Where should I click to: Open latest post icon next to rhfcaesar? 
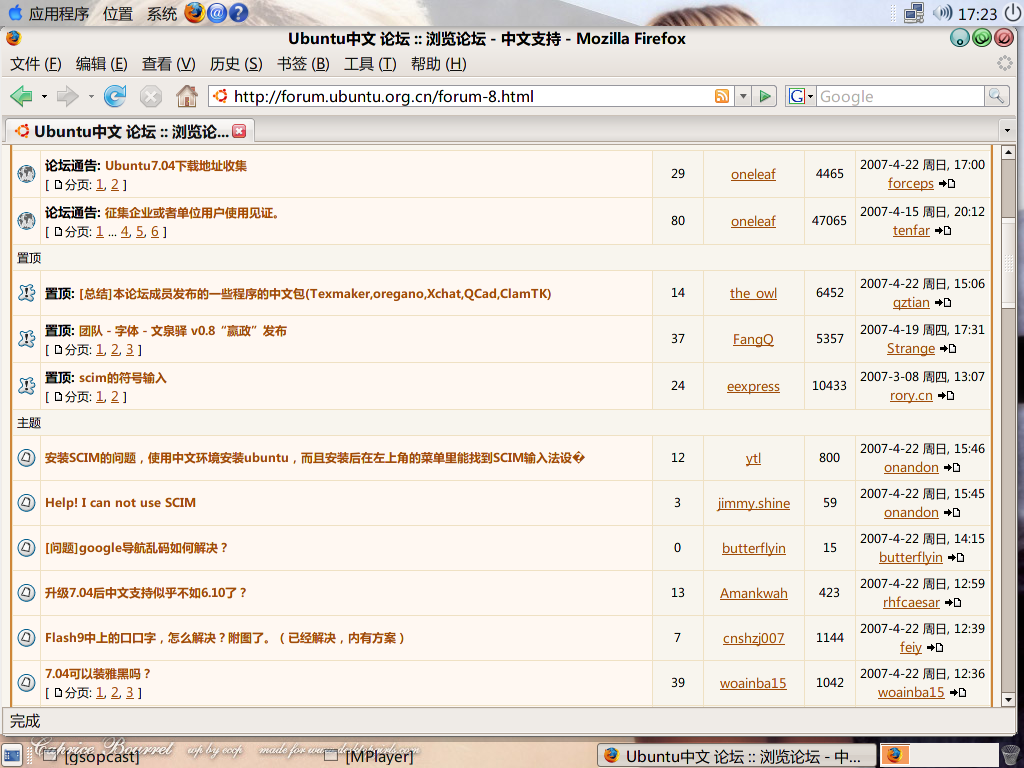pyautogui.click(x=953, y=603)
